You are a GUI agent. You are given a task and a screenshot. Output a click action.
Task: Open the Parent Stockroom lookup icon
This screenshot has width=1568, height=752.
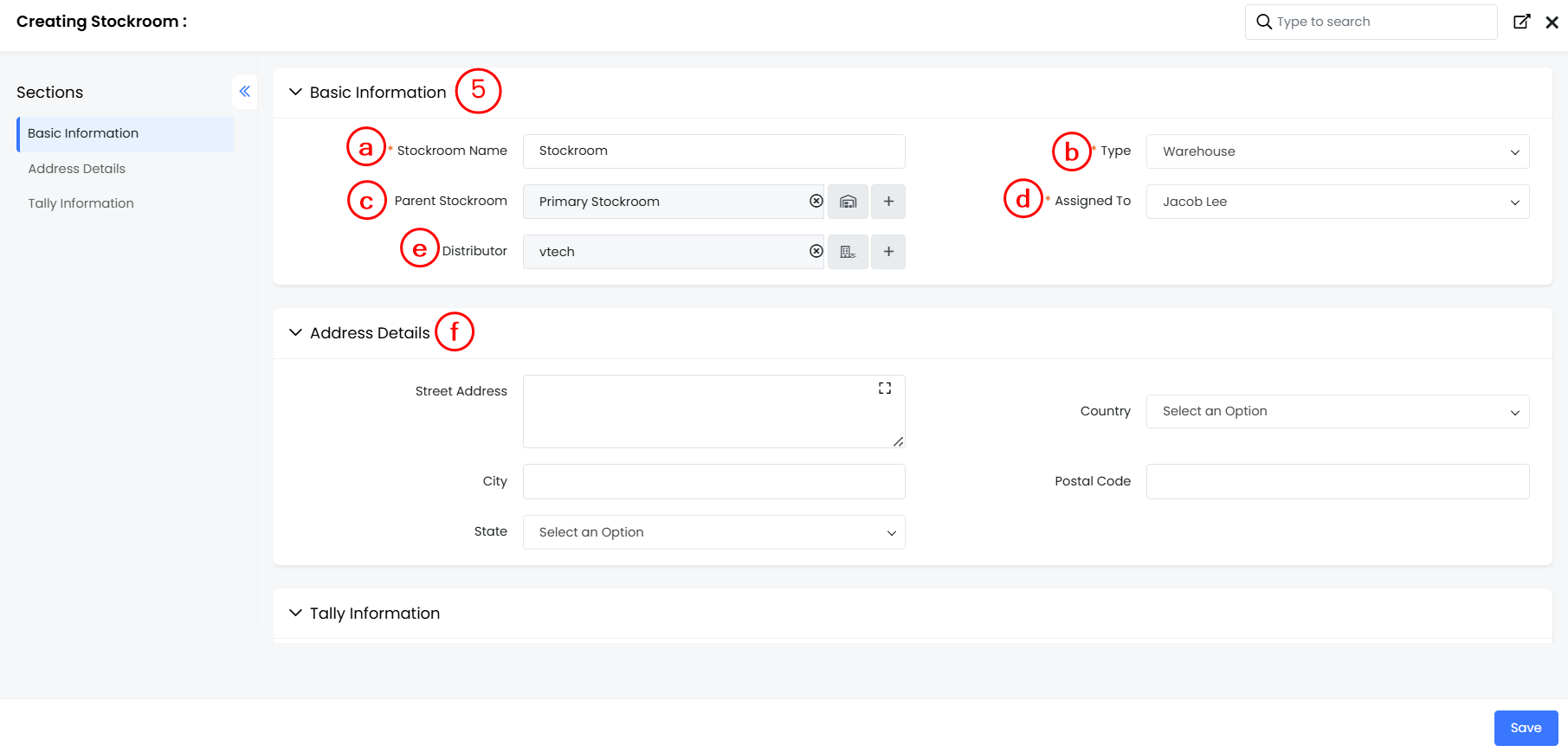point(848,202)
